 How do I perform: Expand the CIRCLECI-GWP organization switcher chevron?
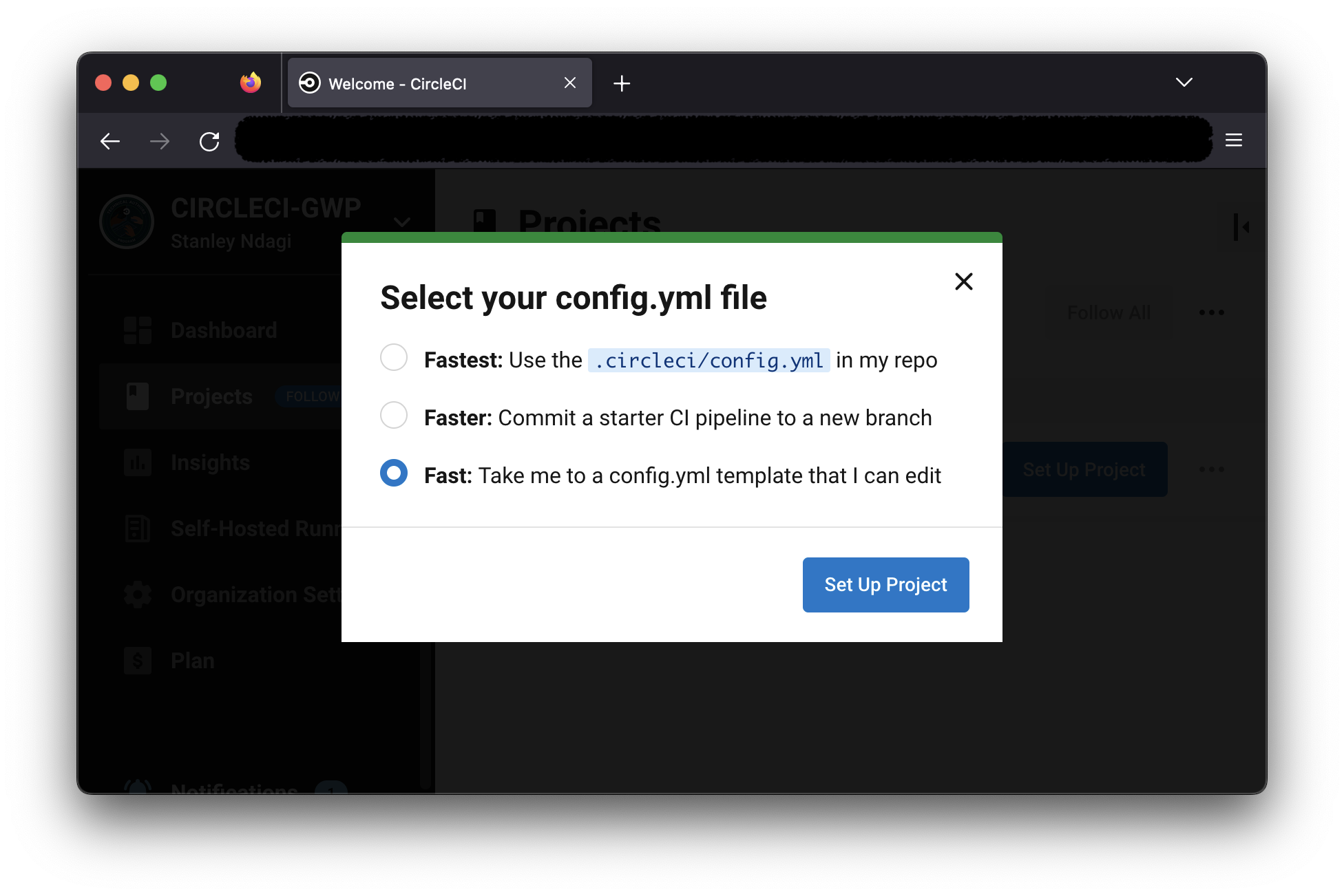pyautogui.click(x=402, y=222)
